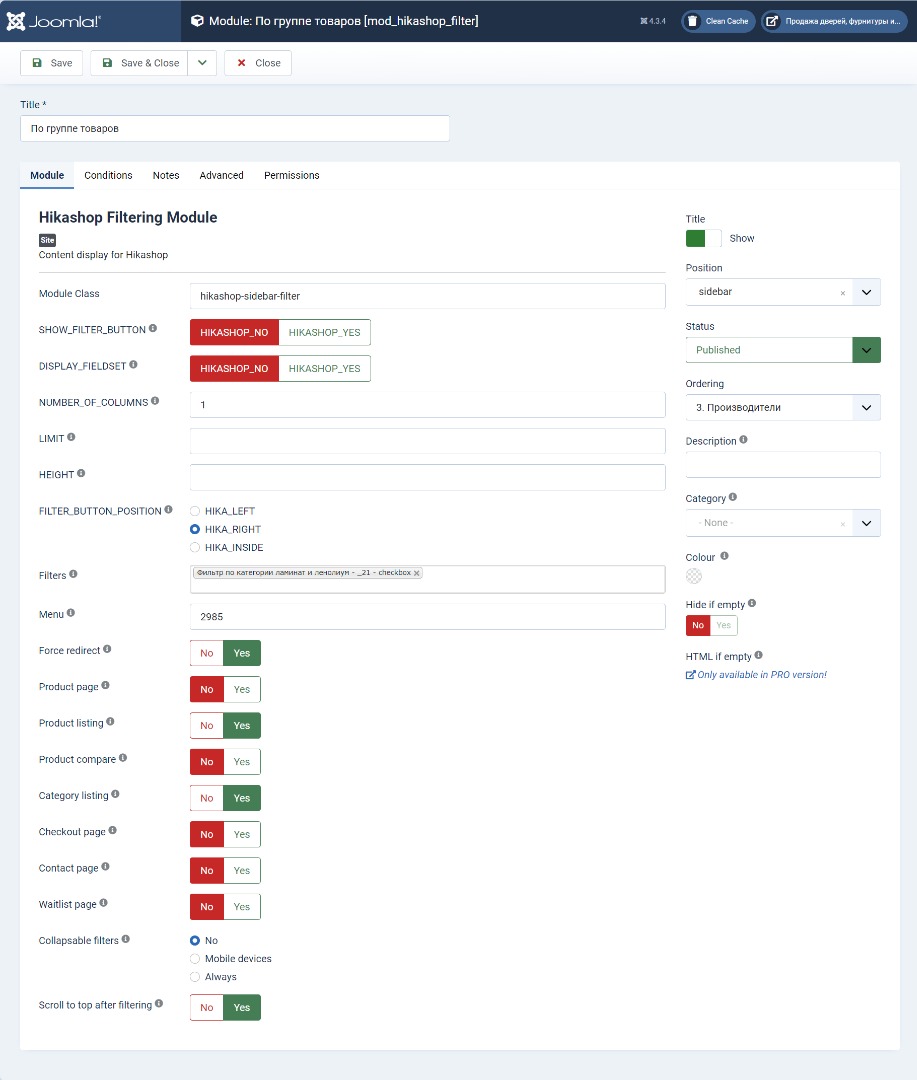
Task: Open the Category dropdown
Action: [866, 523]
